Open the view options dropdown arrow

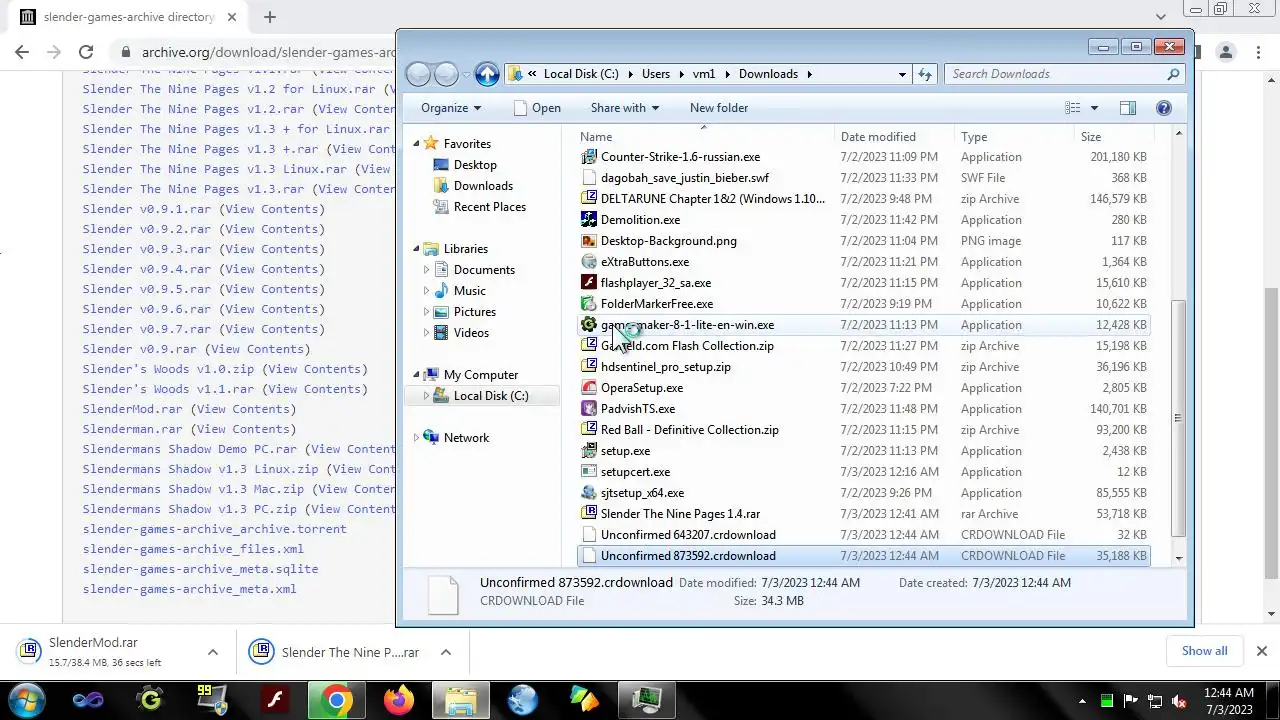click(x=1094, y=108)
